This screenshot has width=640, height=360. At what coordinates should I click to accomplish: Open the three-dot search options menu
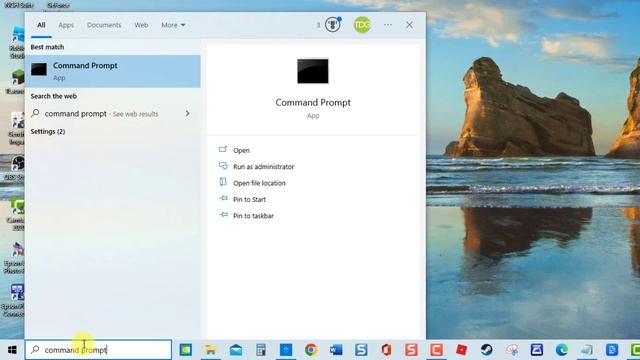click(388, 25)
